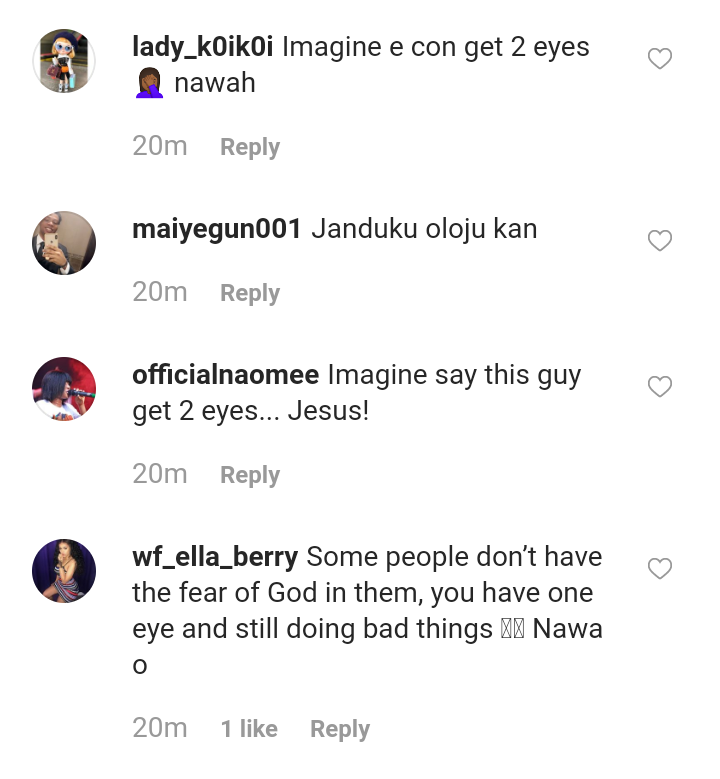Open the maiyegun001 username link
Screen dimensions: 720x779
coord(216,229)
